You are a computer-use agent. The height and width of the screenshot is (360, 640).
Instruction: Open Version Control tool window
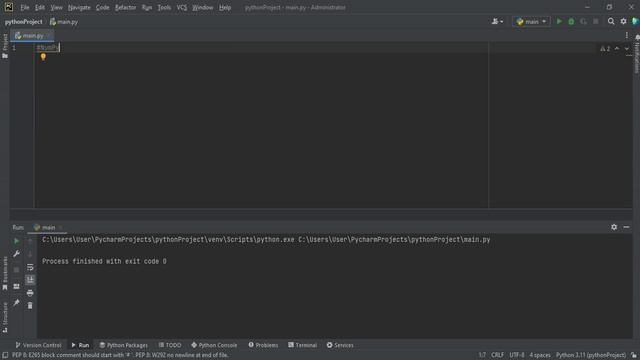(x=38, y=345)
